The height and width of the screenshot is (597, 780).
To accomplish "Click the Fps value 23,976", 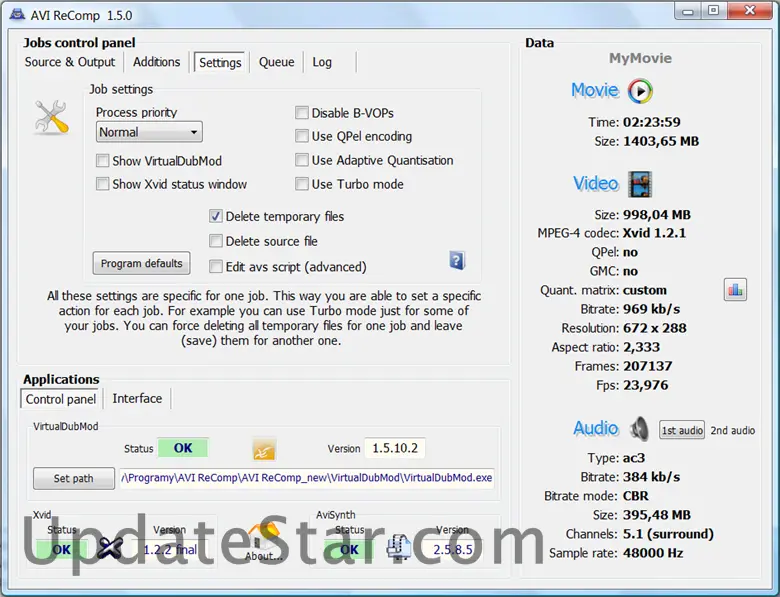I will tap(646, 386).
